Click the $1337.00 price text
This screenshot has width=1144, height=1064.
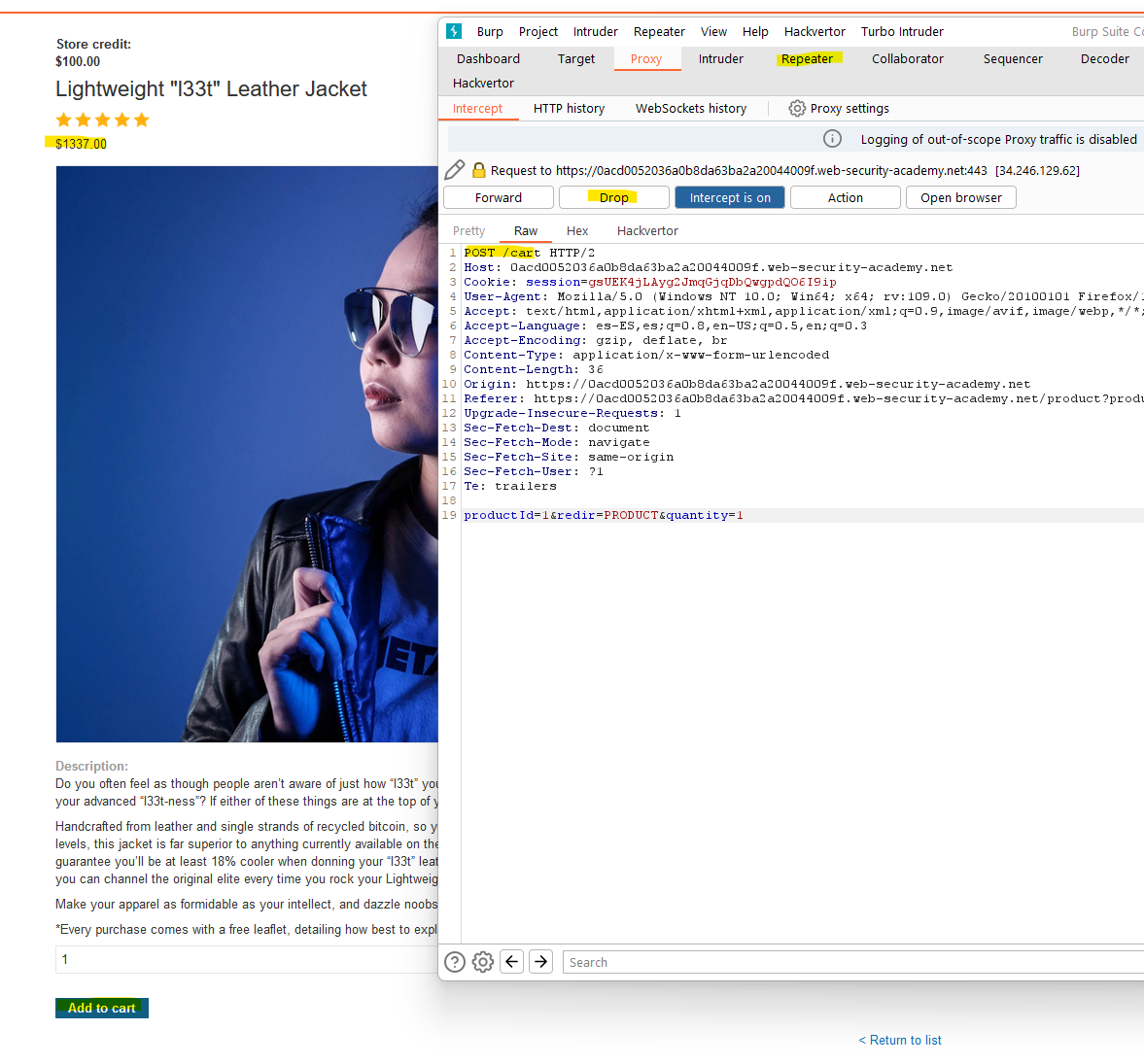tap(81, 144)
